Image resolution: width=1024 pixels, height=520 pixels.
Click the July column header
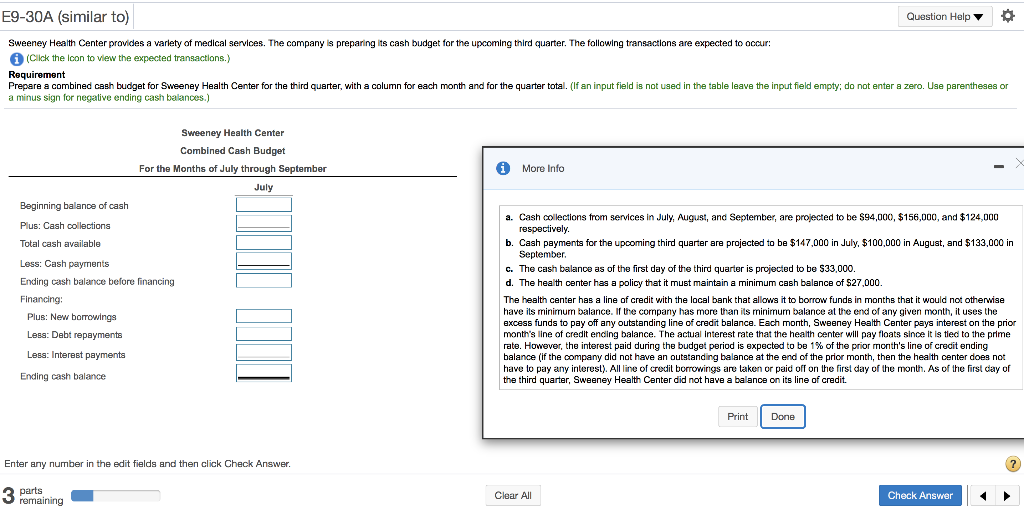click(x=263, y=187)
